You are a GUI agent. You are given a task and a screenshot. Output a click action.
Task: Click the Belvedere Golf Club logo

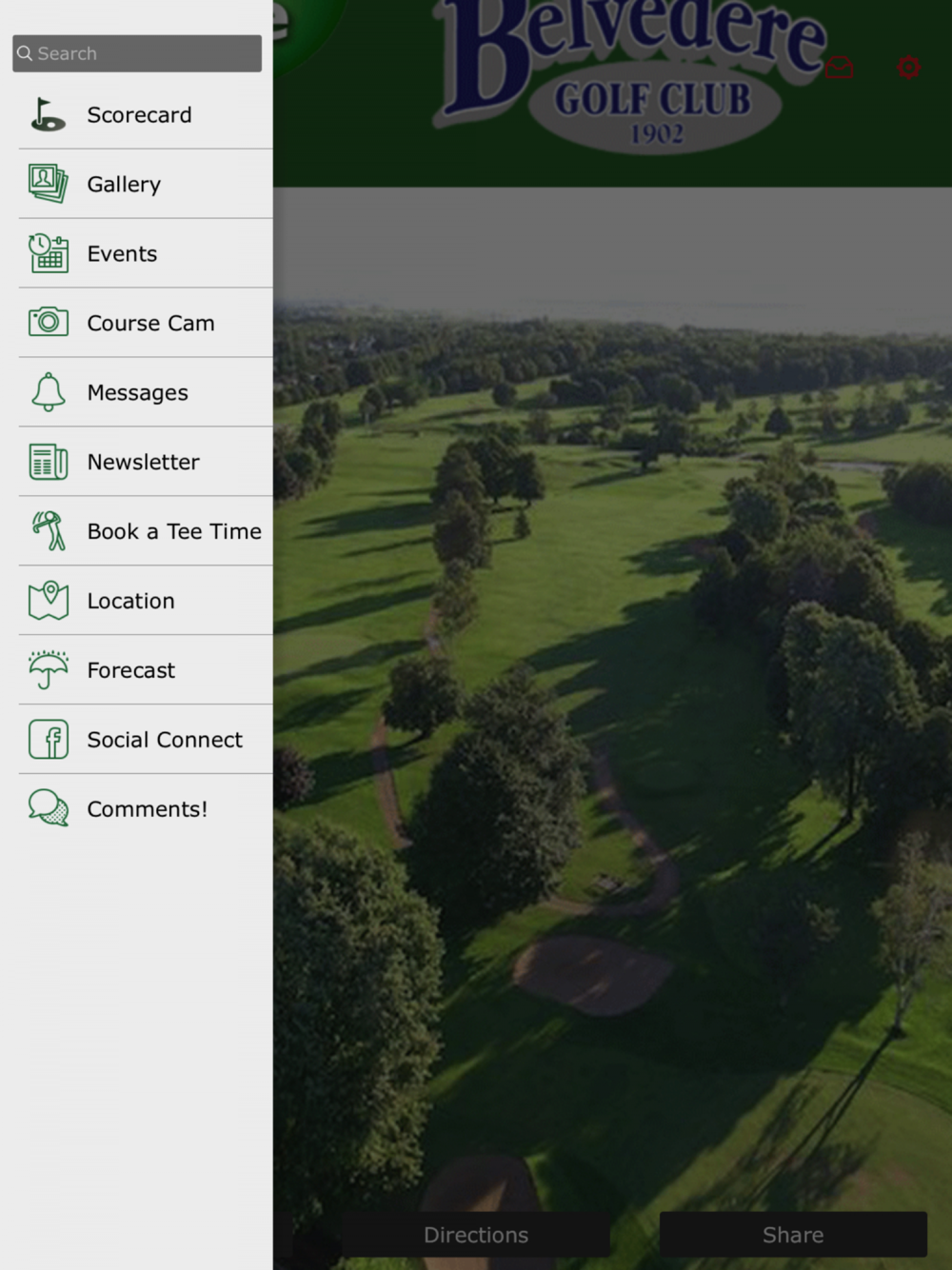pyautogui.click(x=630, y=76)
